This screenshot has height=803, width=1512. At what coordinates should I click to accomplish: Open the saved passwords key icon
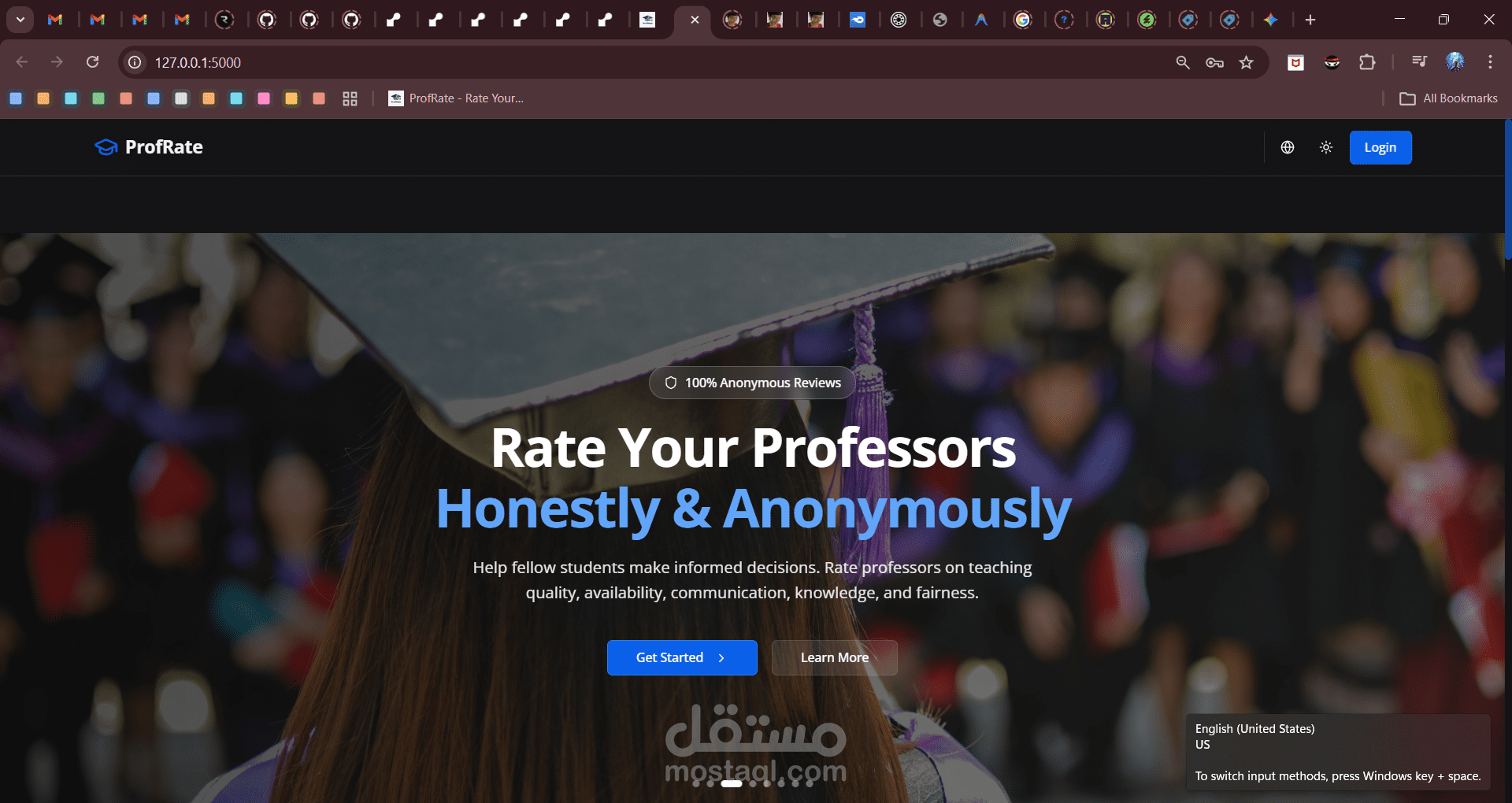pyautogui.click(x=1214, y=62)
